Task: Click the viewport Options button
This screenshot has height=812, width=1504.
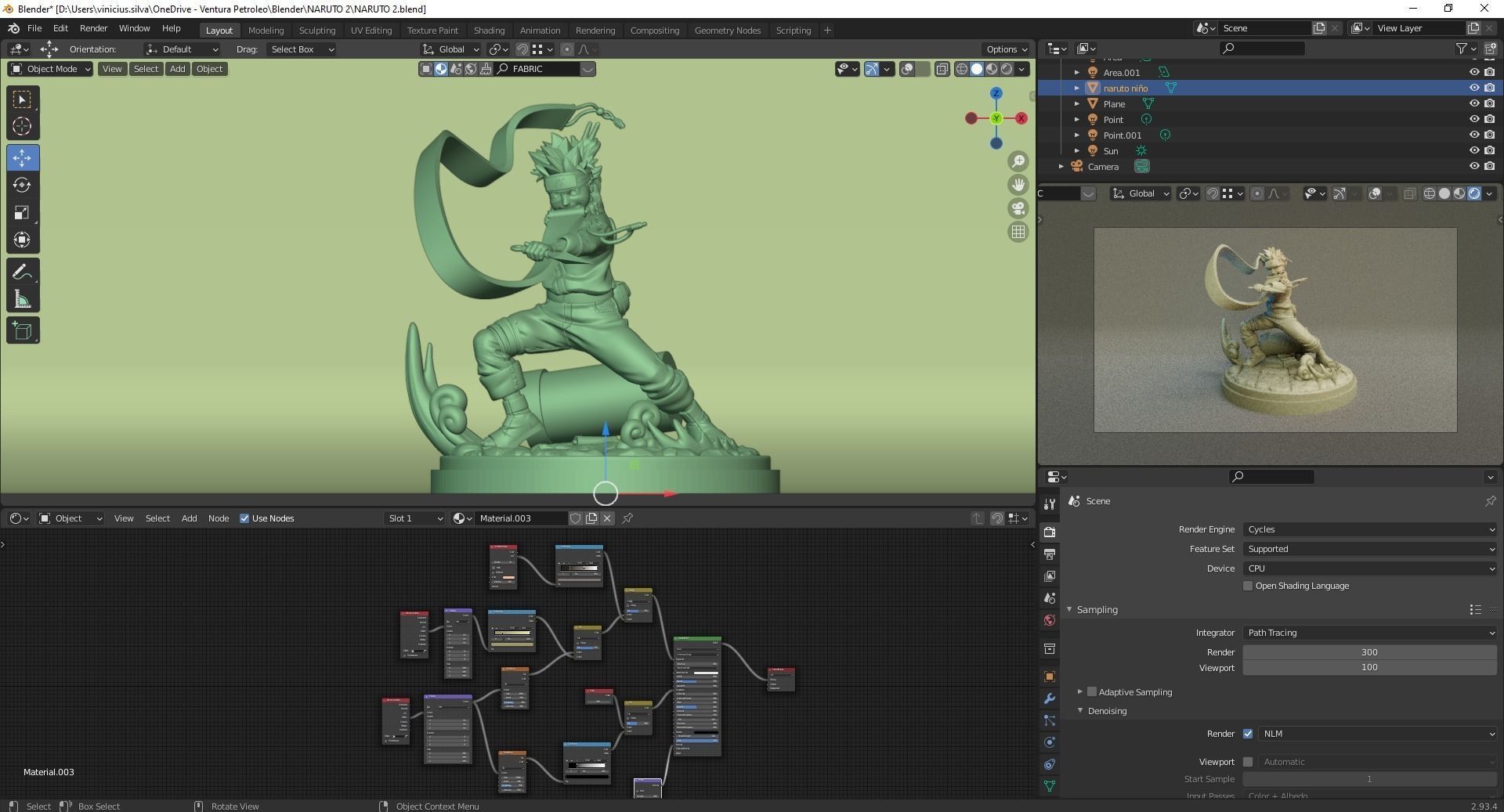Action: (x=1007, y=49)
